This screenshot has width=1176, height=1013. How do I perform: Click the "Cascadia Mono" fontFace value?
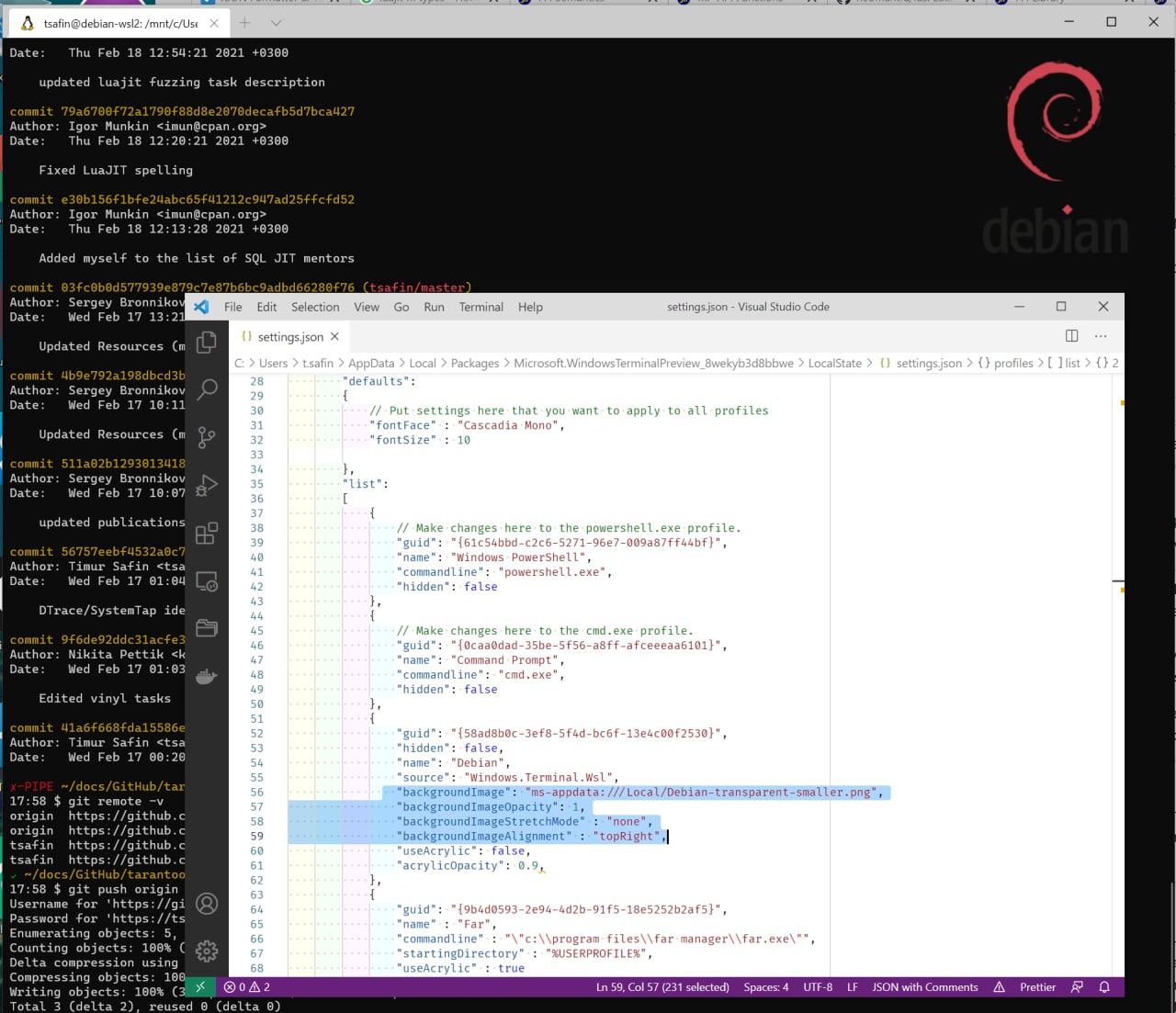(508, 425)
